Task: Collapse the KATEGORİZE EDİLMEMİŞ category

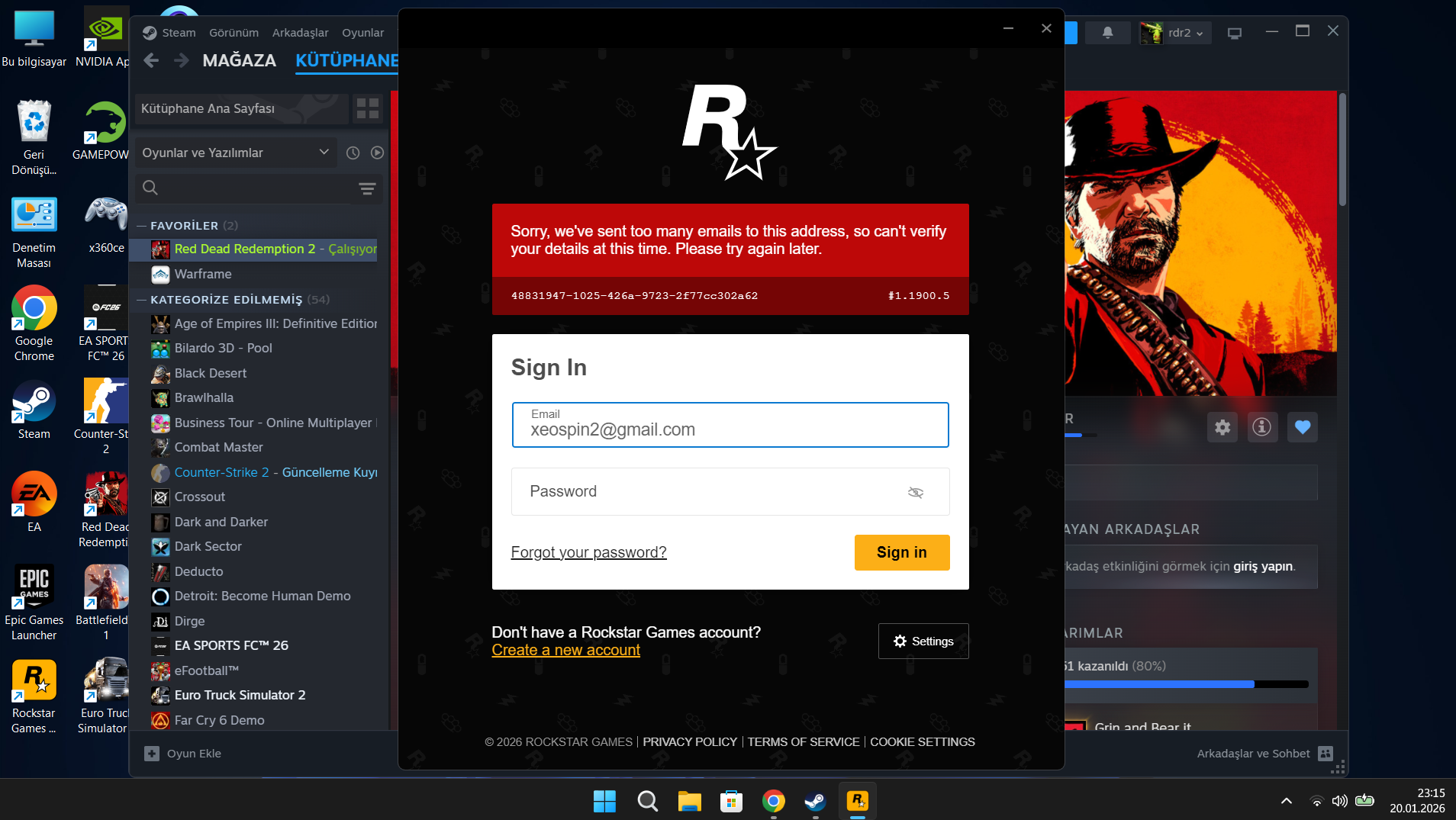Action: click(141, 300)
